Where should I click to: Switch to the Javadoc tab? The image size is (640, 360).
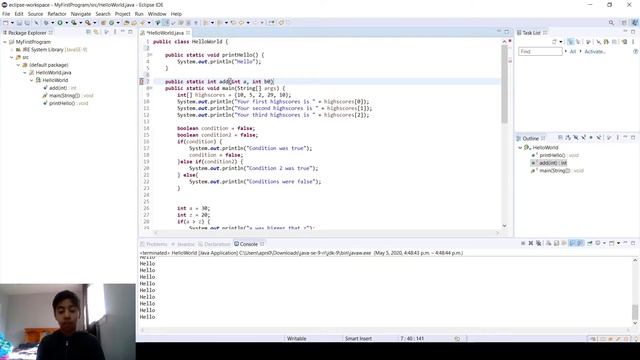point(182,244)
